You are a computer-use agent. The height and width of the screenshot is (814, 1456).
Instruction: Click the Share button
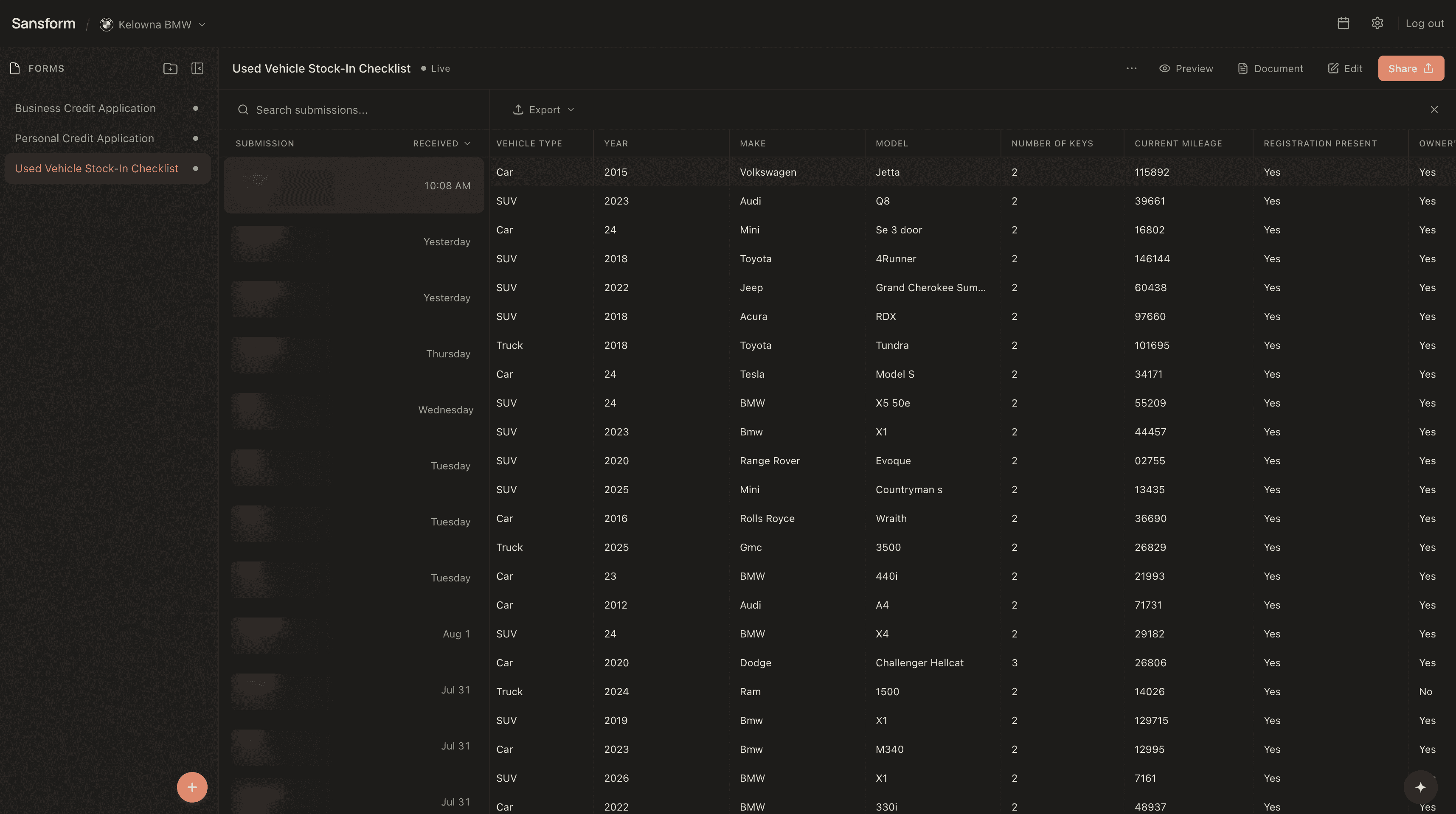pos(1411,68)
